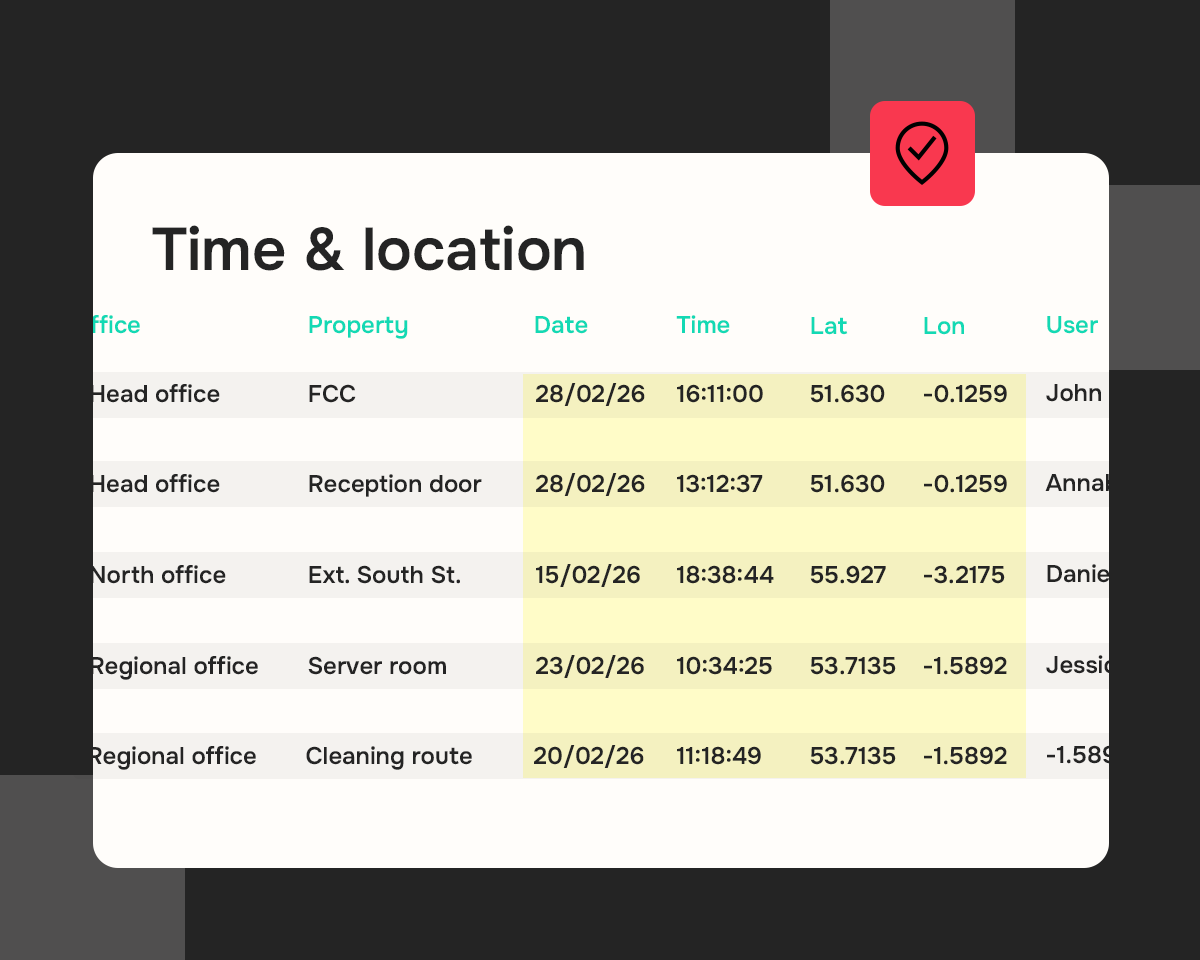Image resolution: width=1200 pixels, height=960 pixels.
Task: Select the Property column header
Action: pyautogui.click(x=357, y=325)
